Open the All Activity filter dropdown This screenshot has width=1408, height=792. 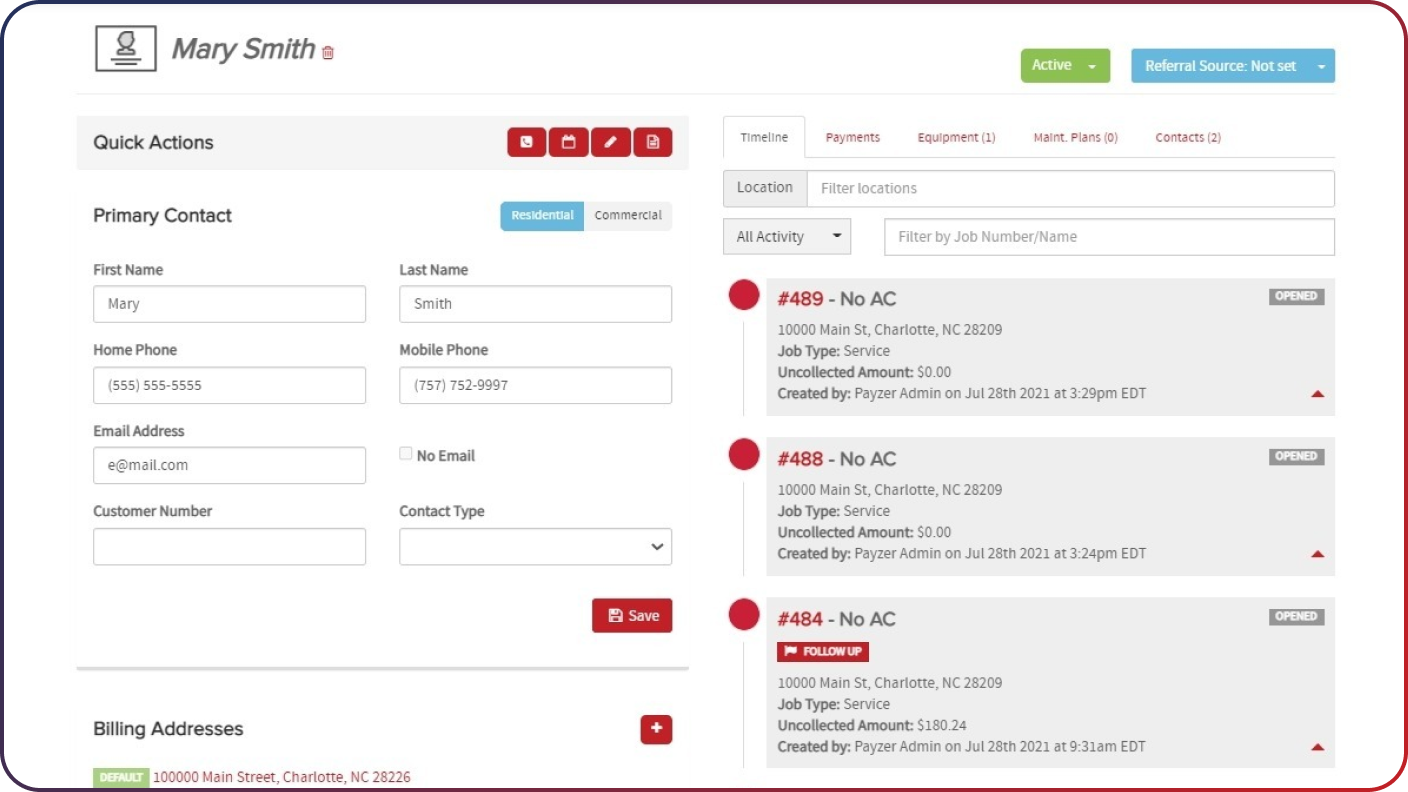pyautogui.click(x=787, y=237)
